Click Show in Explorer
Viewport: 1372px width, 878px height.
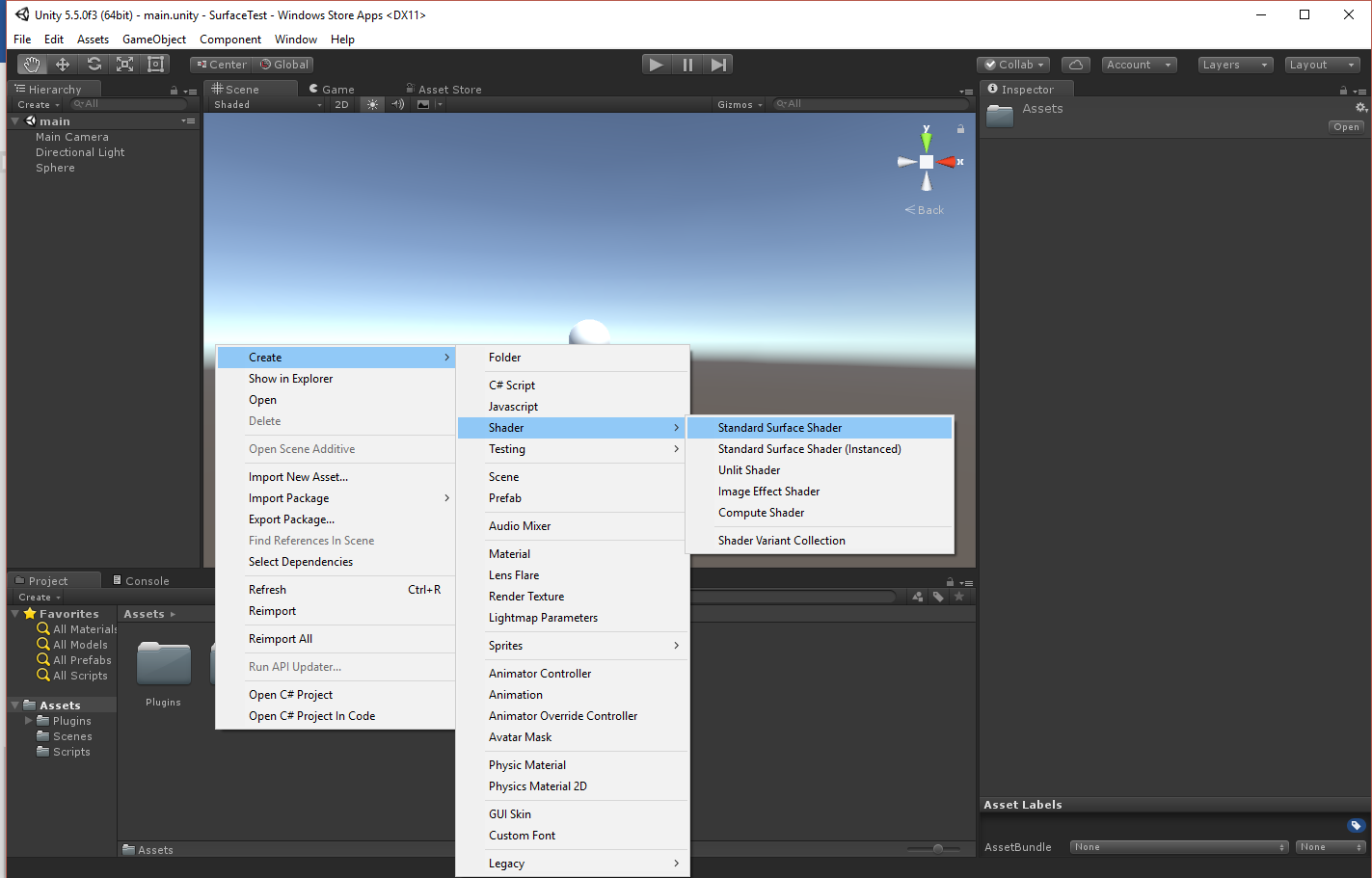pyautogui.click(x=336, y=379)
